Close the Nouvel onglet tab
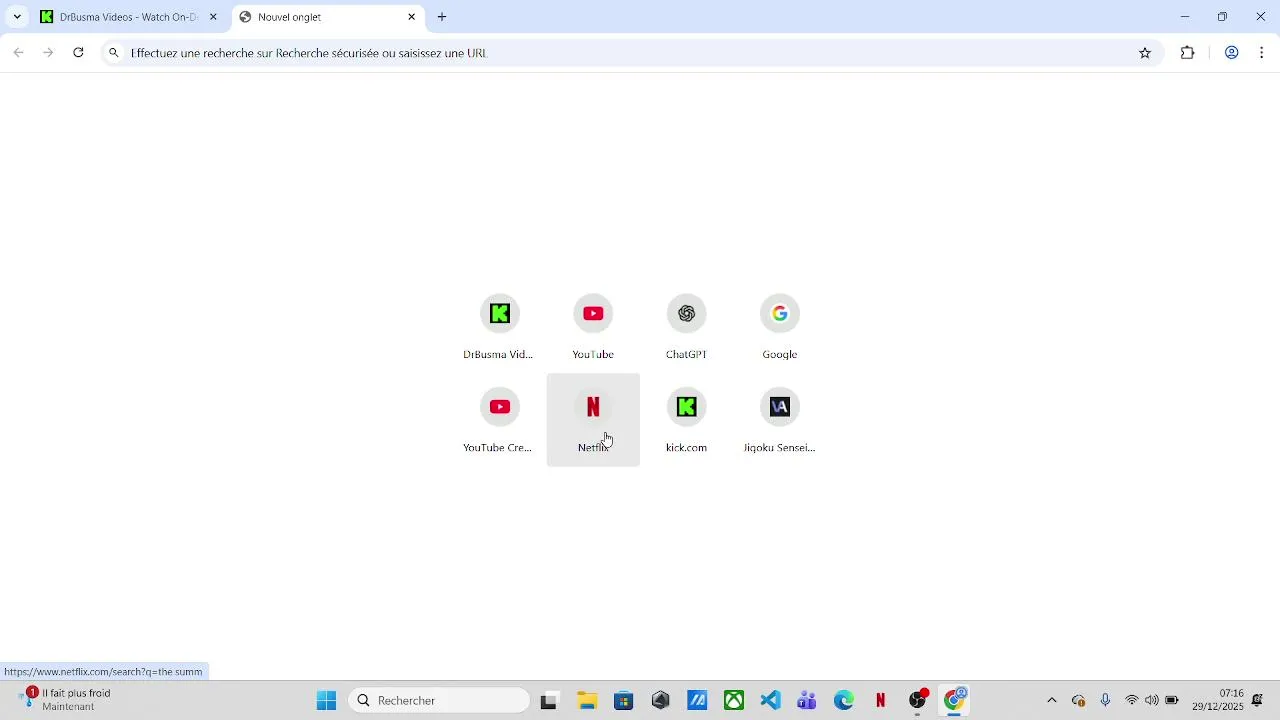 click(411, 17)
